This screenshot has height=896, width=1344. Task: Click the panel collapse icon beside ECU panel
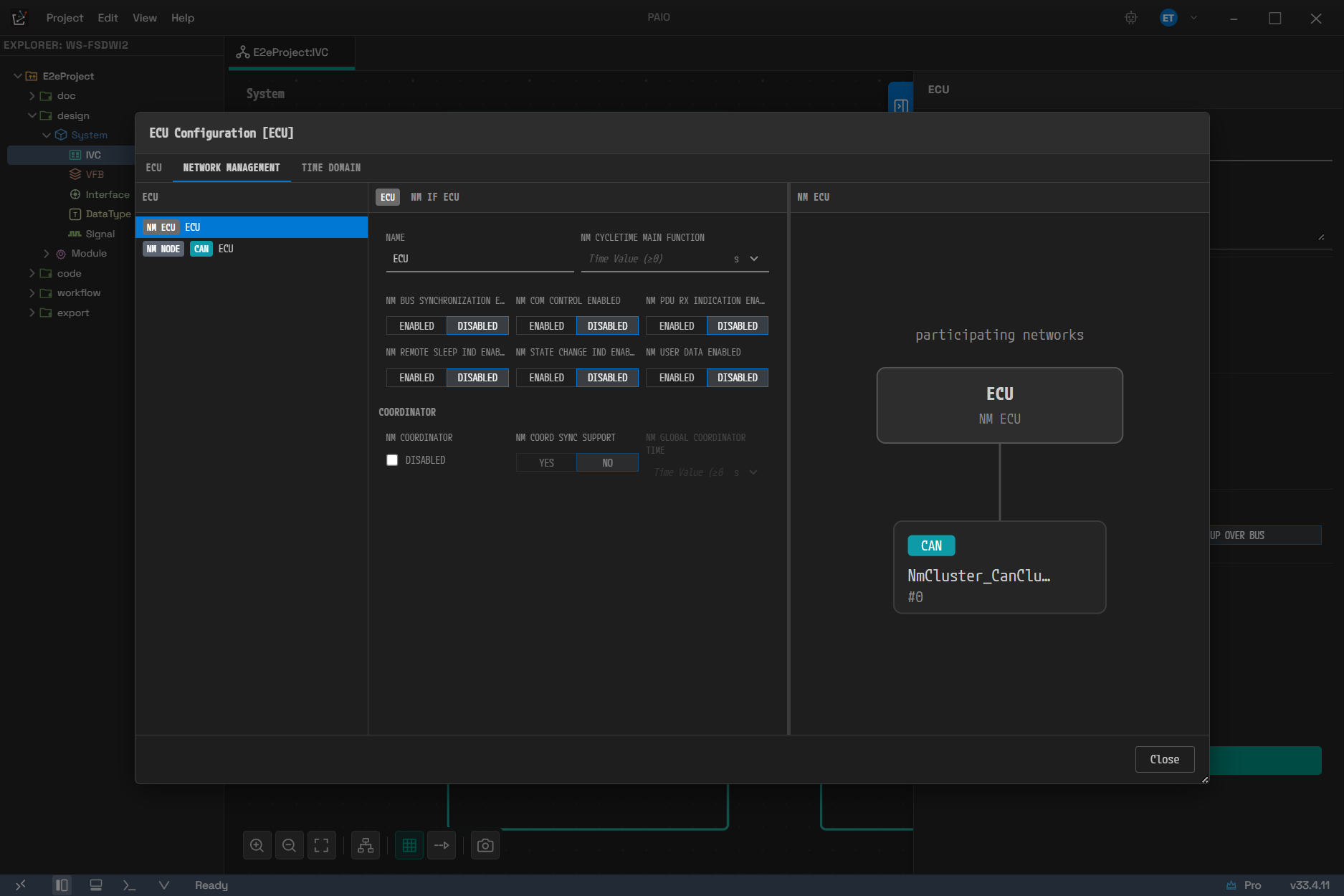point(901,105)
